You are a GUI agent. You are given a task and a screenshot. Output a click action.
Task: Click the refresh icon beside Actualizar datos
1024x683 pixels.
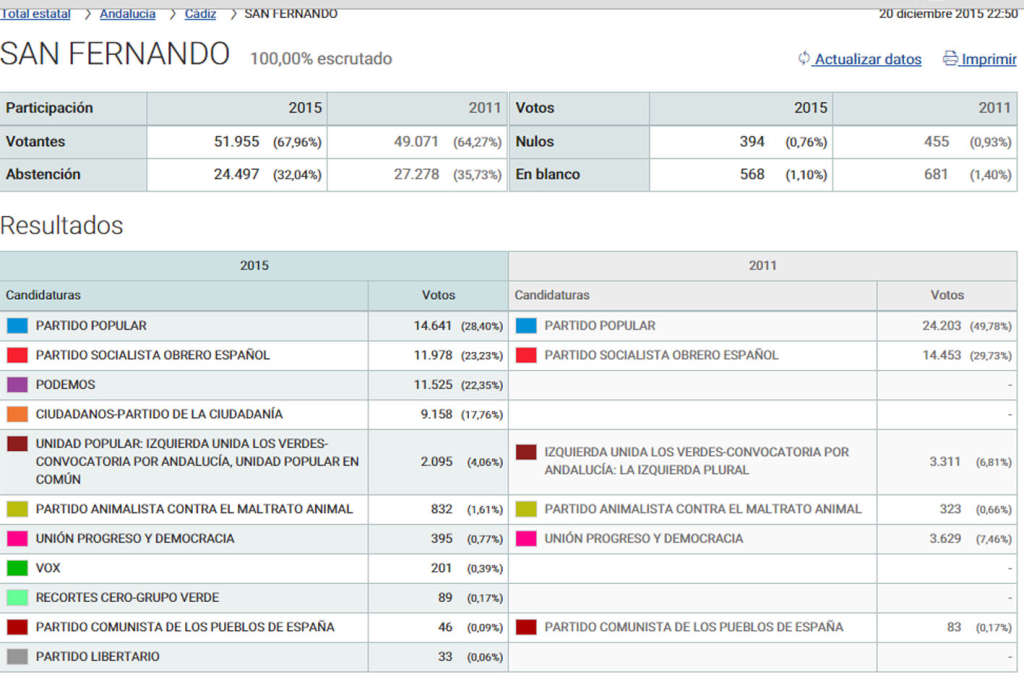pos(804,59)
